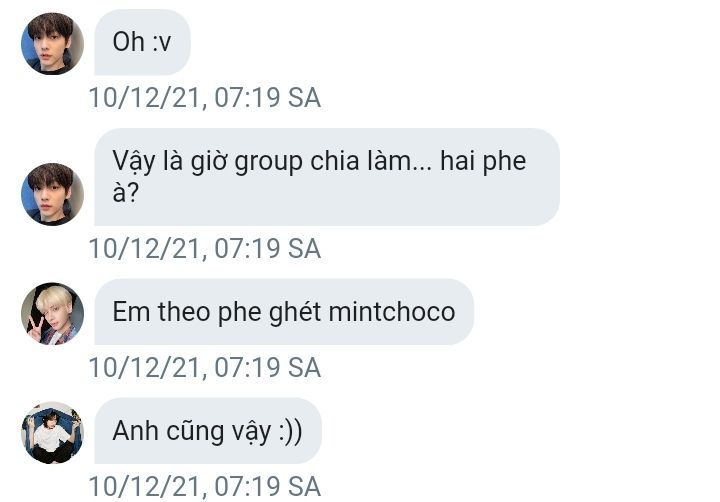Screen dimensions: 720x502
Task: Open the blond avatar making a peace sign
Action: 52,313
